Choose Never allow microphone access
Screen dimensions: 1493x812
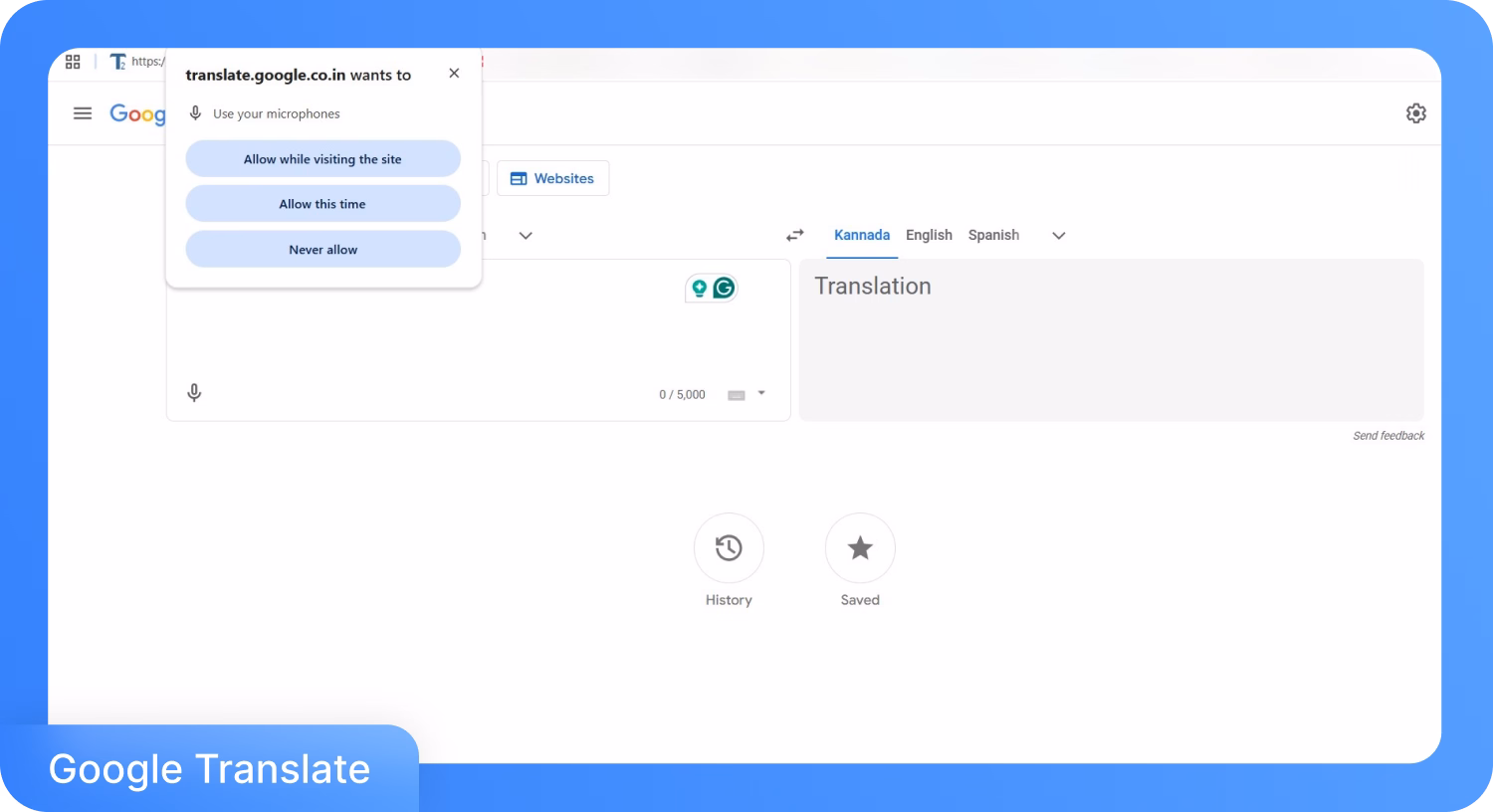pyautogui.click(x=322, y=250)
